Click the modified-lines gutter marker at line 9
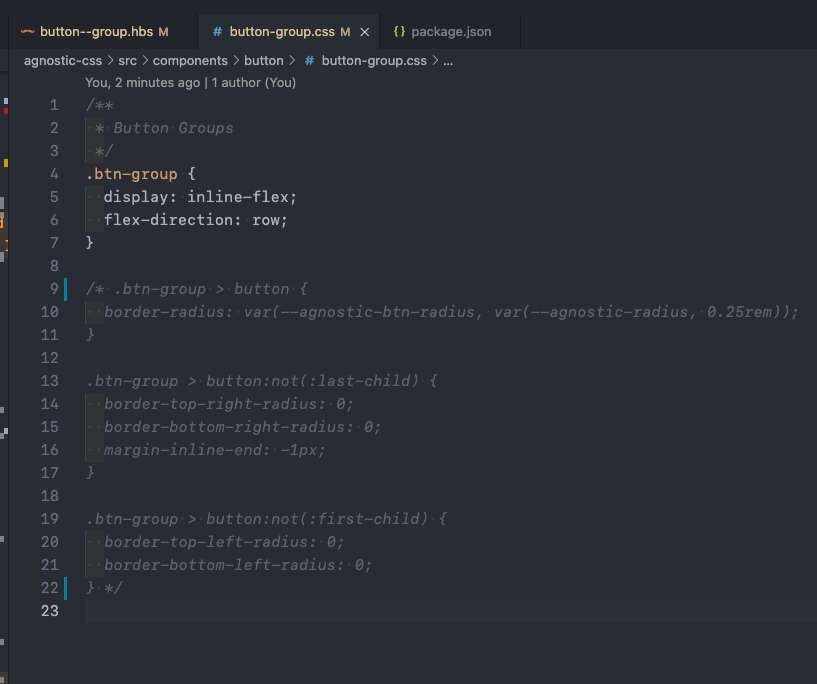 [66, 289]
